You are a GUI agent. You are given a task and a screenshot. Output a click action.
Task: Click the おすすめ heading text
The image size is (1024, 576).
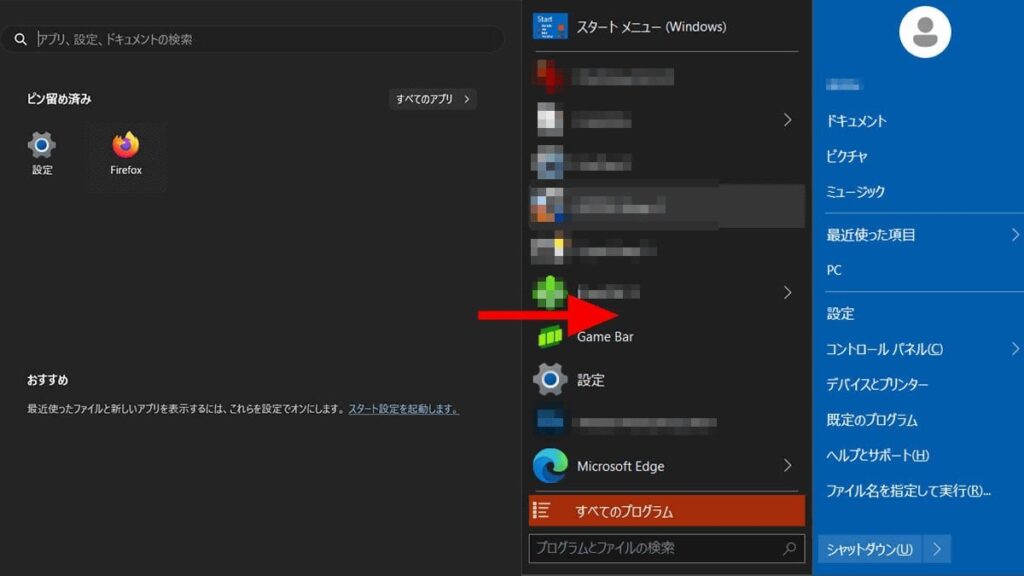pyautogui.click(x=47, y=379)
